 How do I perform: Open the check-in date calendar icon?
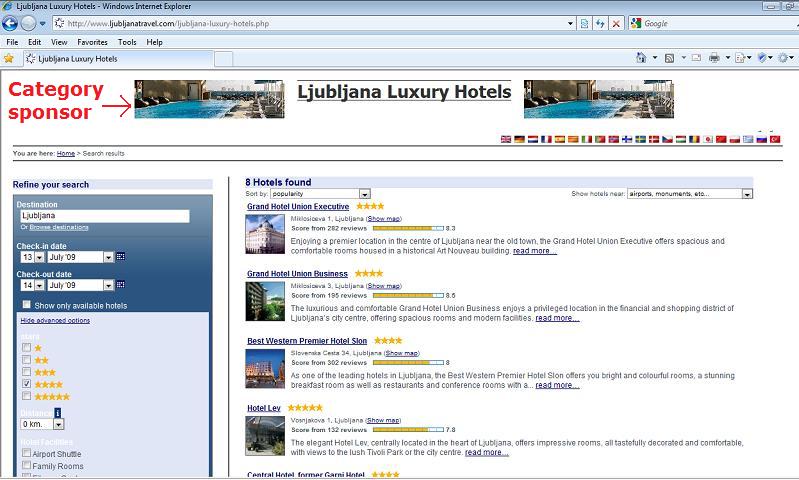(121, 257)
